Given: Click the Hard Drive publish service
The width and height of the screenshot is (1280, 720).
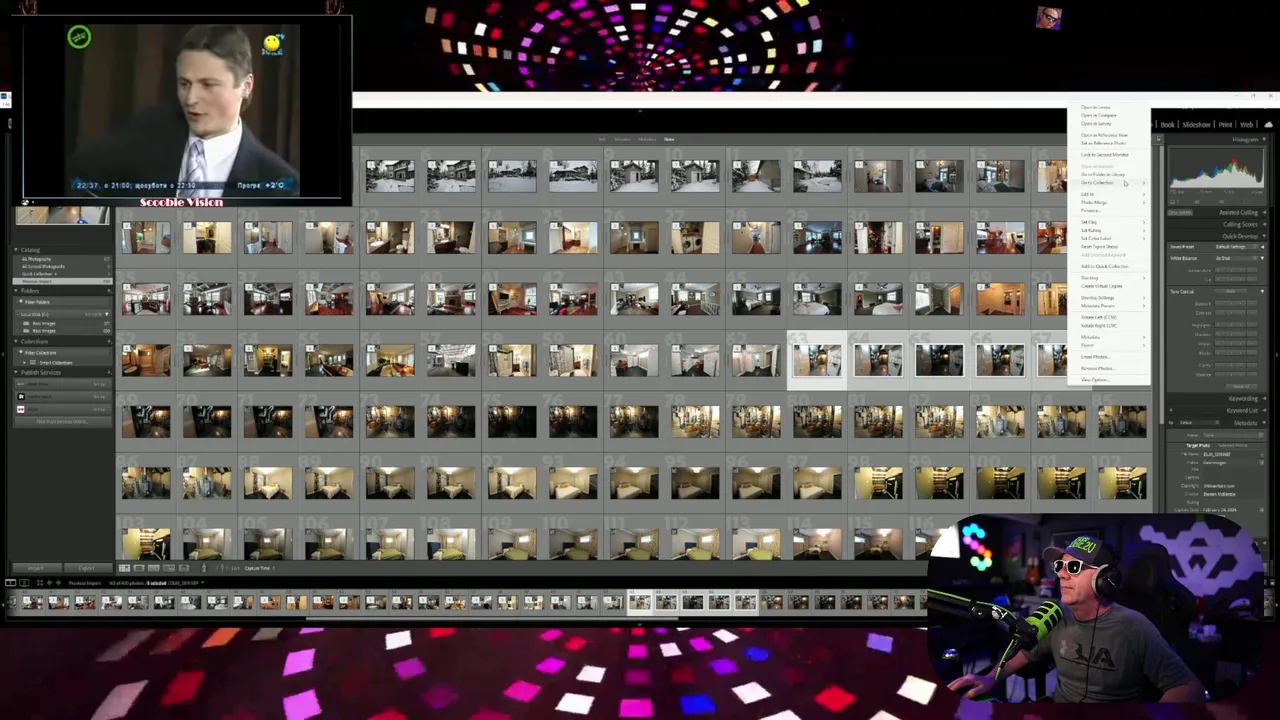Looking at the screenshot, I should tap(62, 385).
